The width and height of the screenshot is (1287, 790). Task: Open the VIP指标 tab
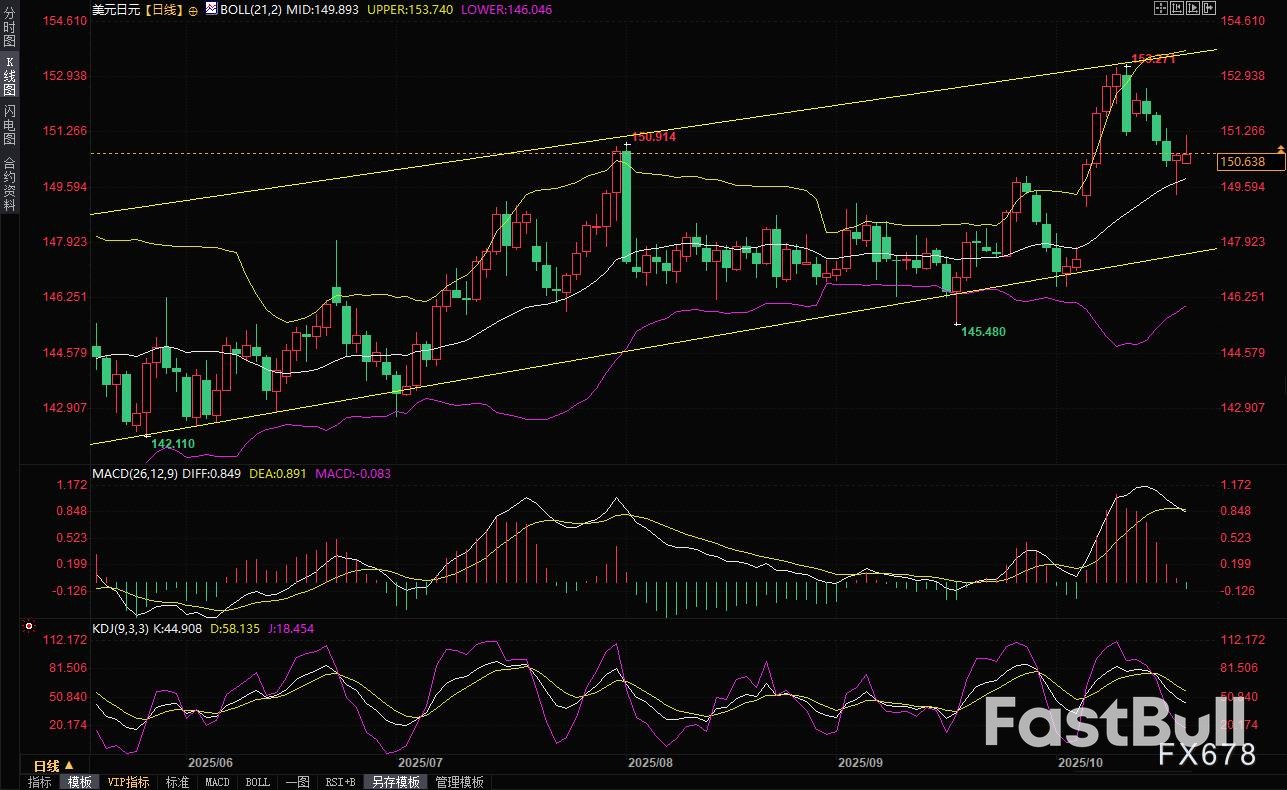128,782
